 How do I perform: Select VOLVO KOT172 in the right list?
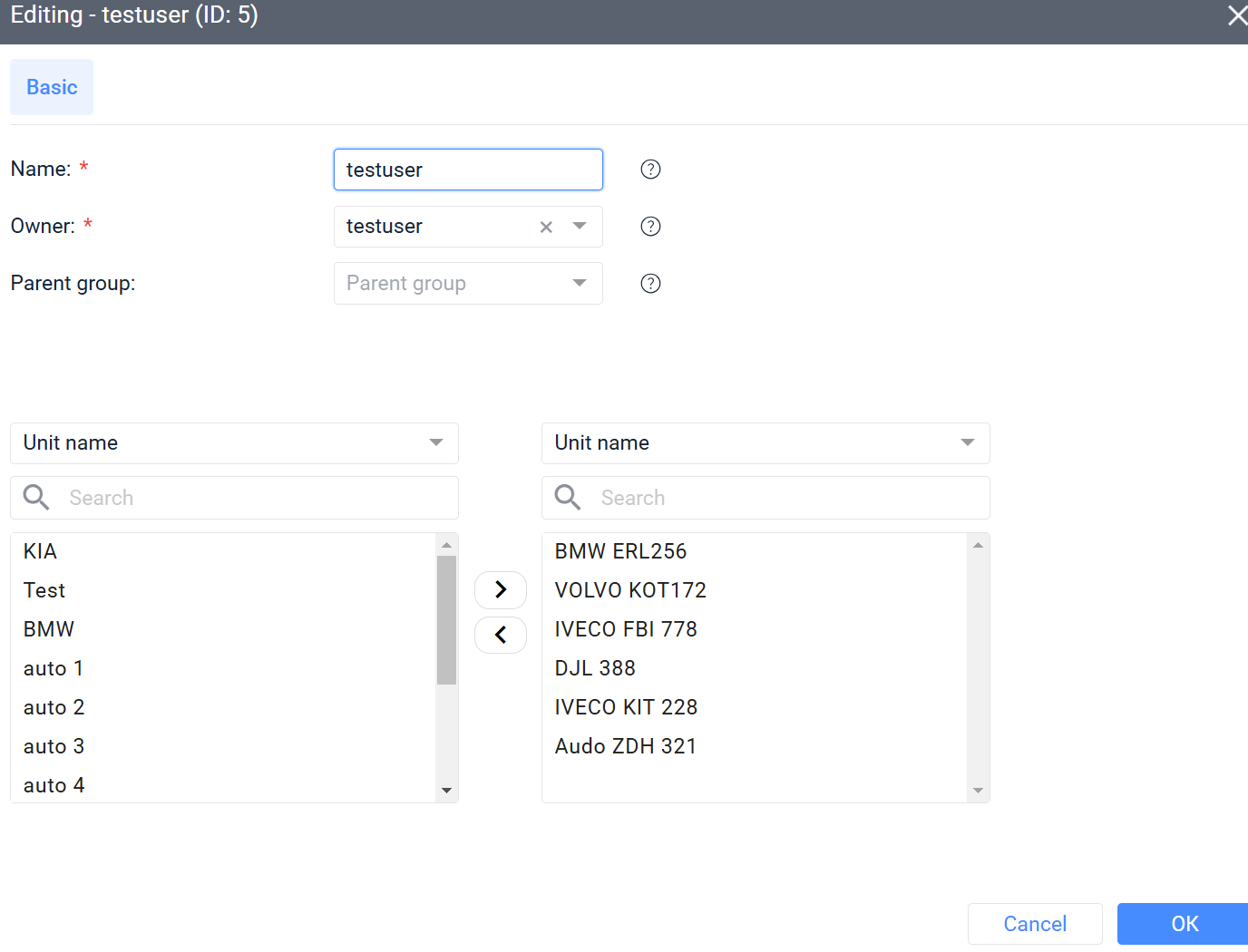(630, 590)
